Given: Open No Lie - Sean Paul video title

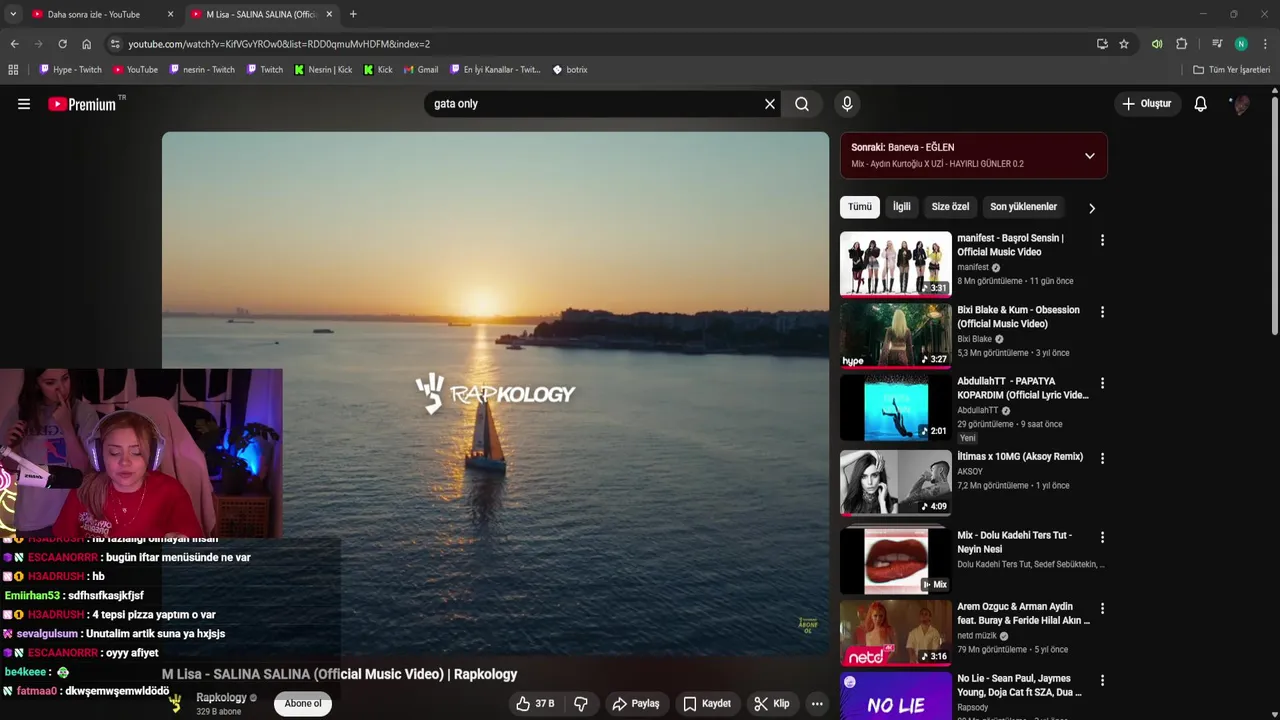Looking at the screenshot, I should tap(1019, 685).
